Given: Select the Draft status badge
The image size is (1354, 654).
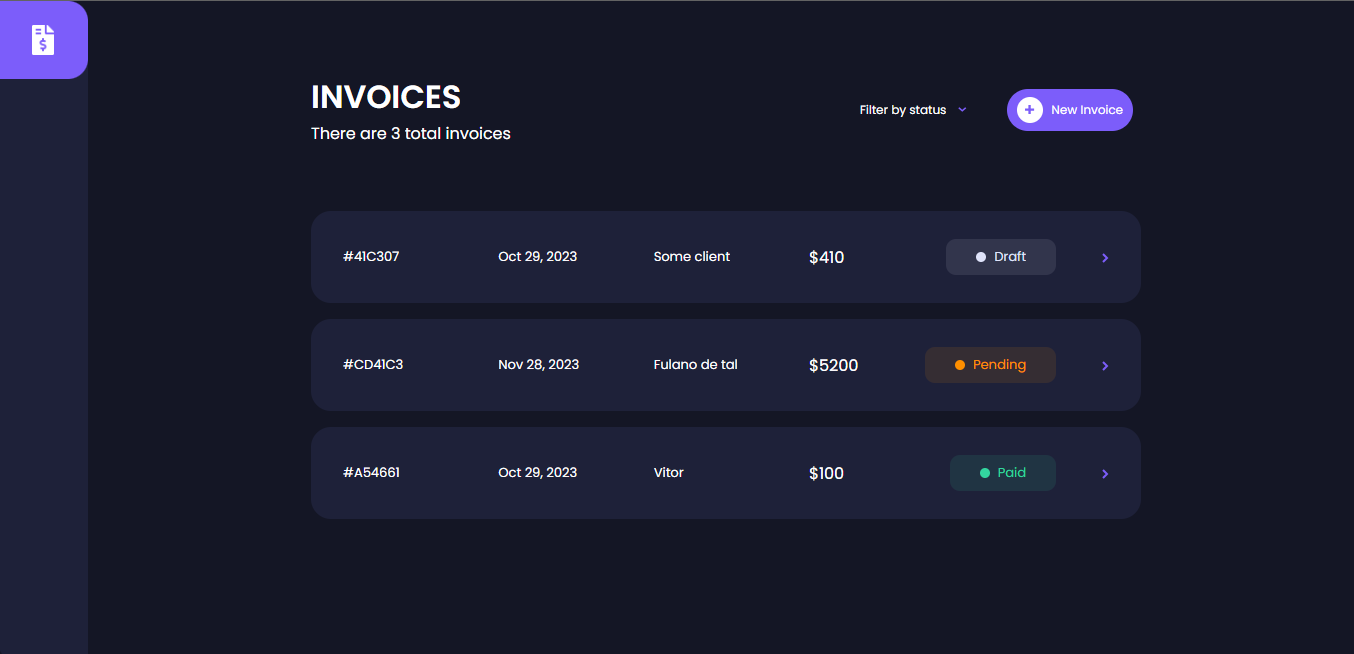Looking at the screenshot, I should coord(1001,257).
